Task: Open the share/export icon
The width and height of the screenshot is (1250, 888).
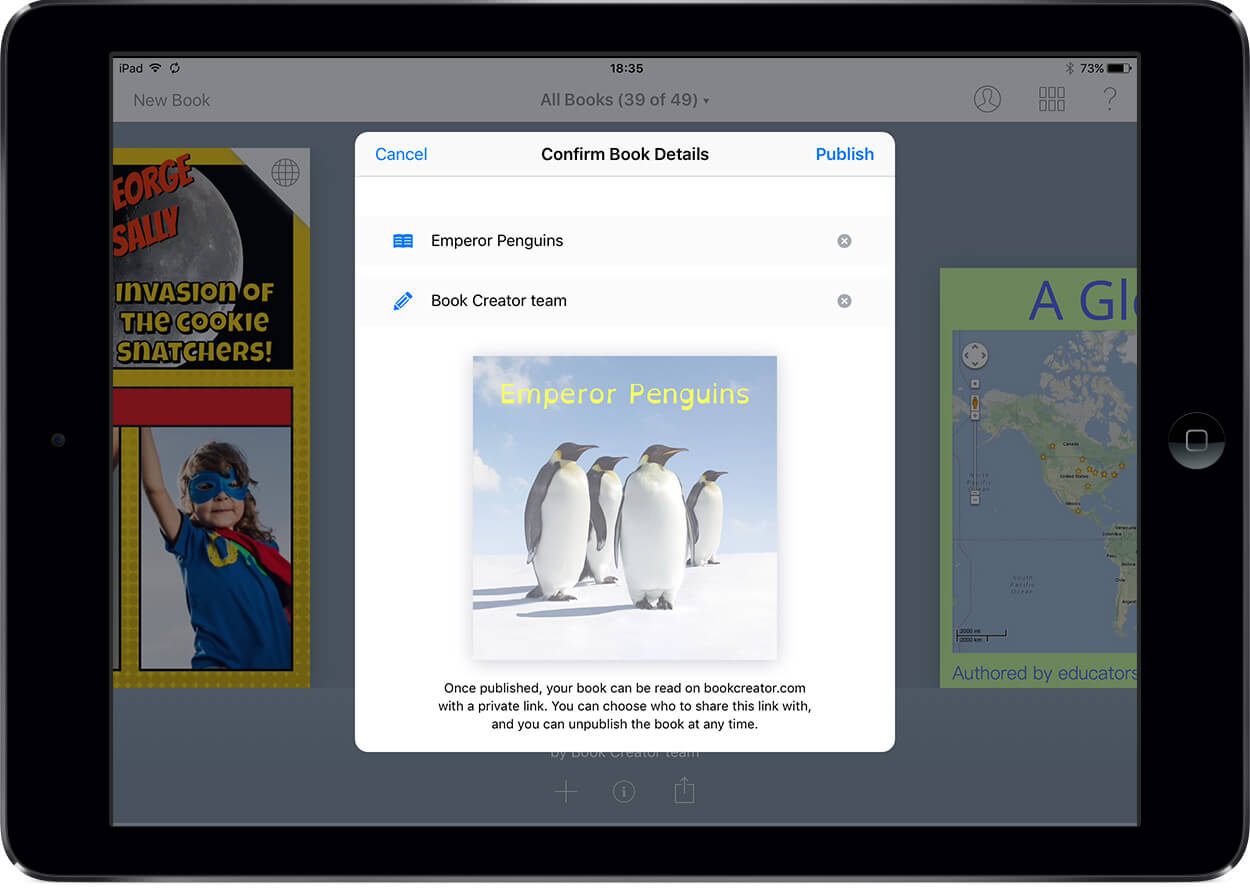Action: (x=684, y=790)
